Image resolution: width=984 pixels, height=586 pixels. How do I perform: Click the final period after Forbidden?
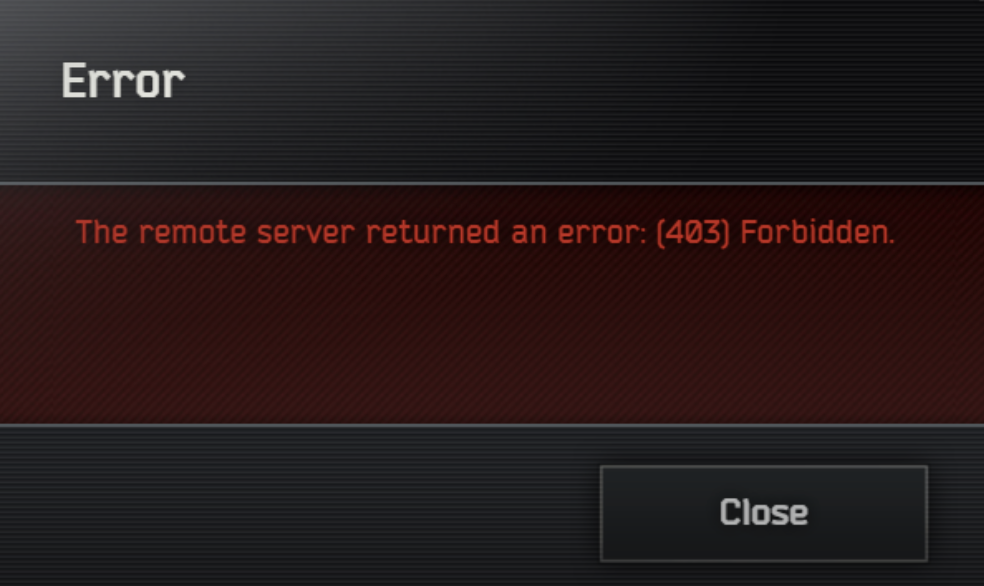[890, 242]
